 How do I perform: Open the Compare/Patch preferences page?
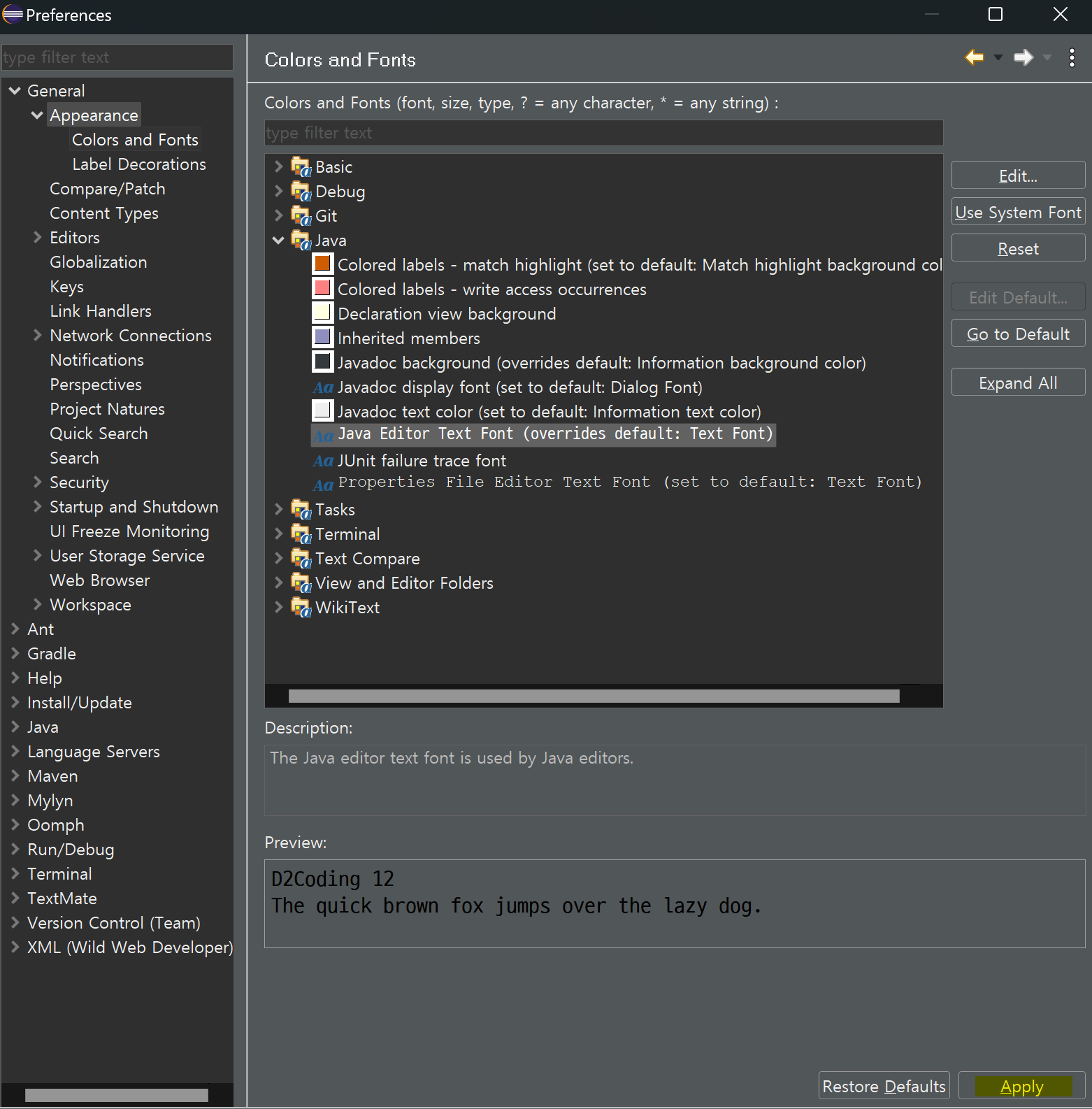coord(108,189)
